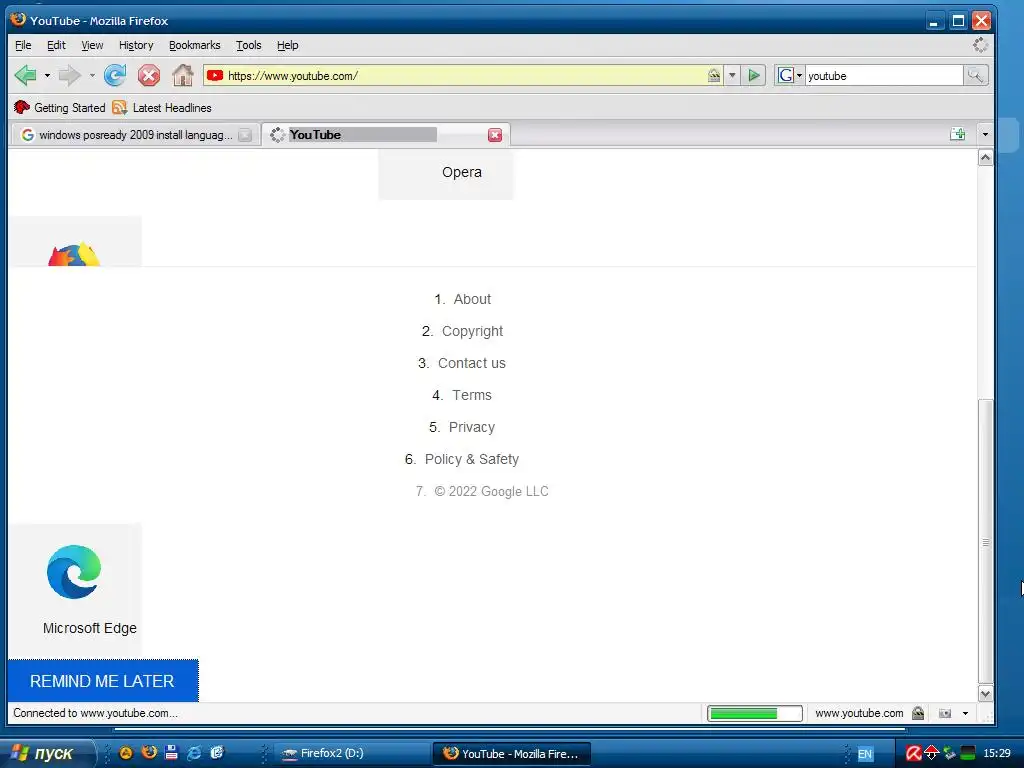Open the status bar dropdown arrow

965,713
